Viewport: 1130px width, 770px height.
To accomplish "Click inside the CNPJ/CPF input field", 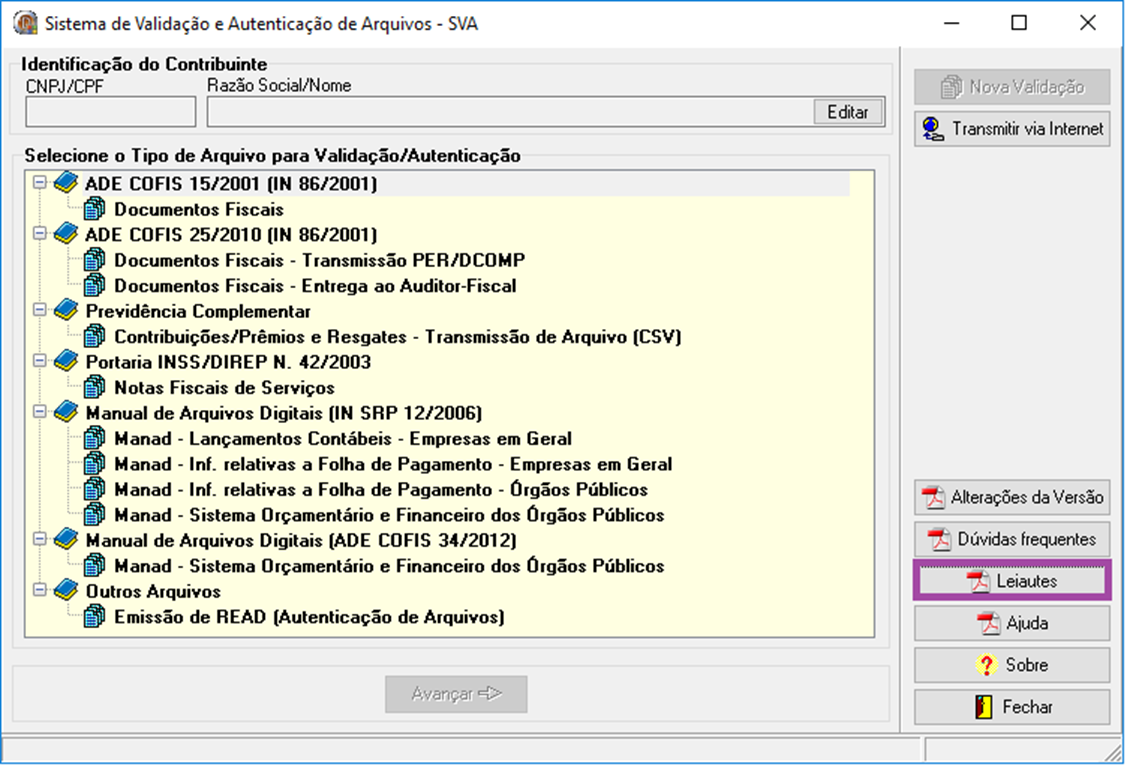I will 108,111.
